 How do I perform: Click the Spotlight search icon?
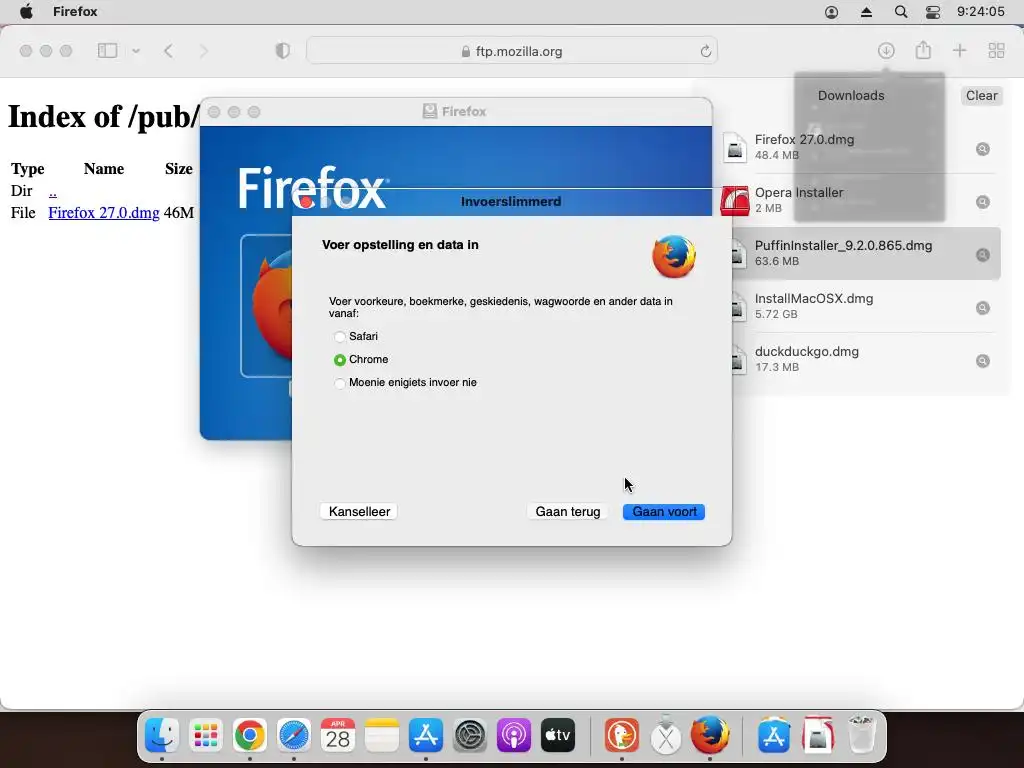click(901, 12)
